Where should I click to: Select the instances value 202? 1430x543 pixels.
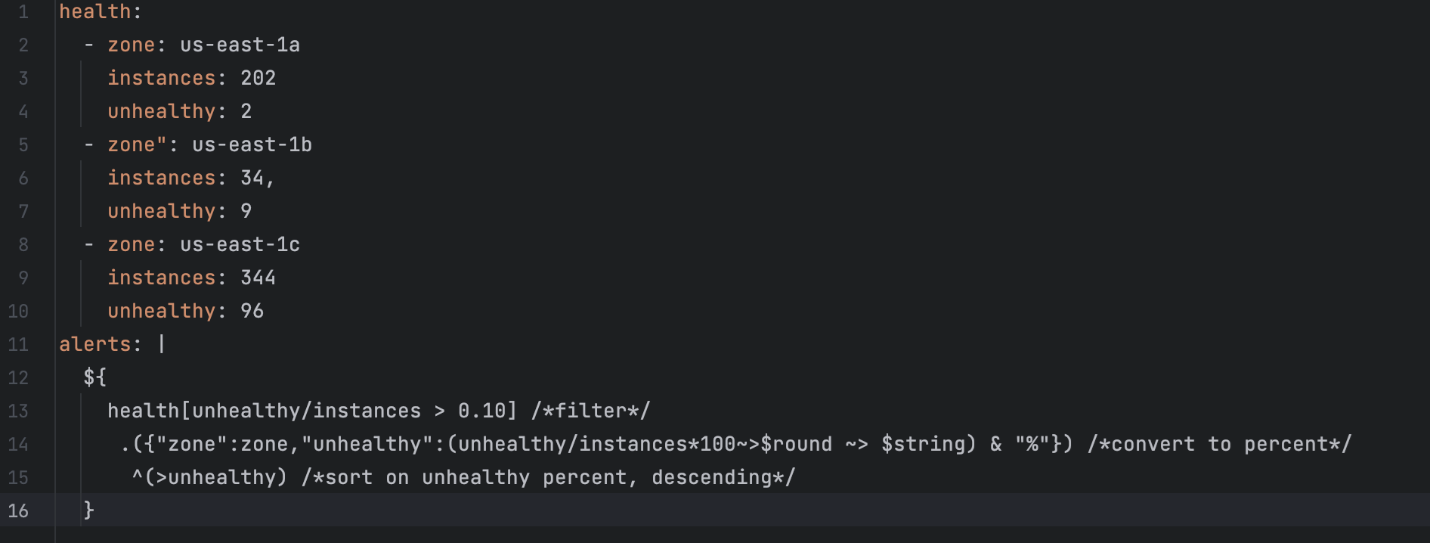tap(257, 78)
